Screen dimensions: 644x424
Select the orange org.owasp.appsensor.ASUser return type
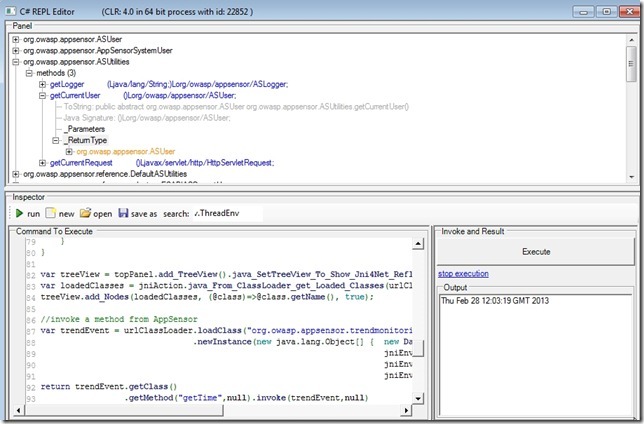point(123,151)
